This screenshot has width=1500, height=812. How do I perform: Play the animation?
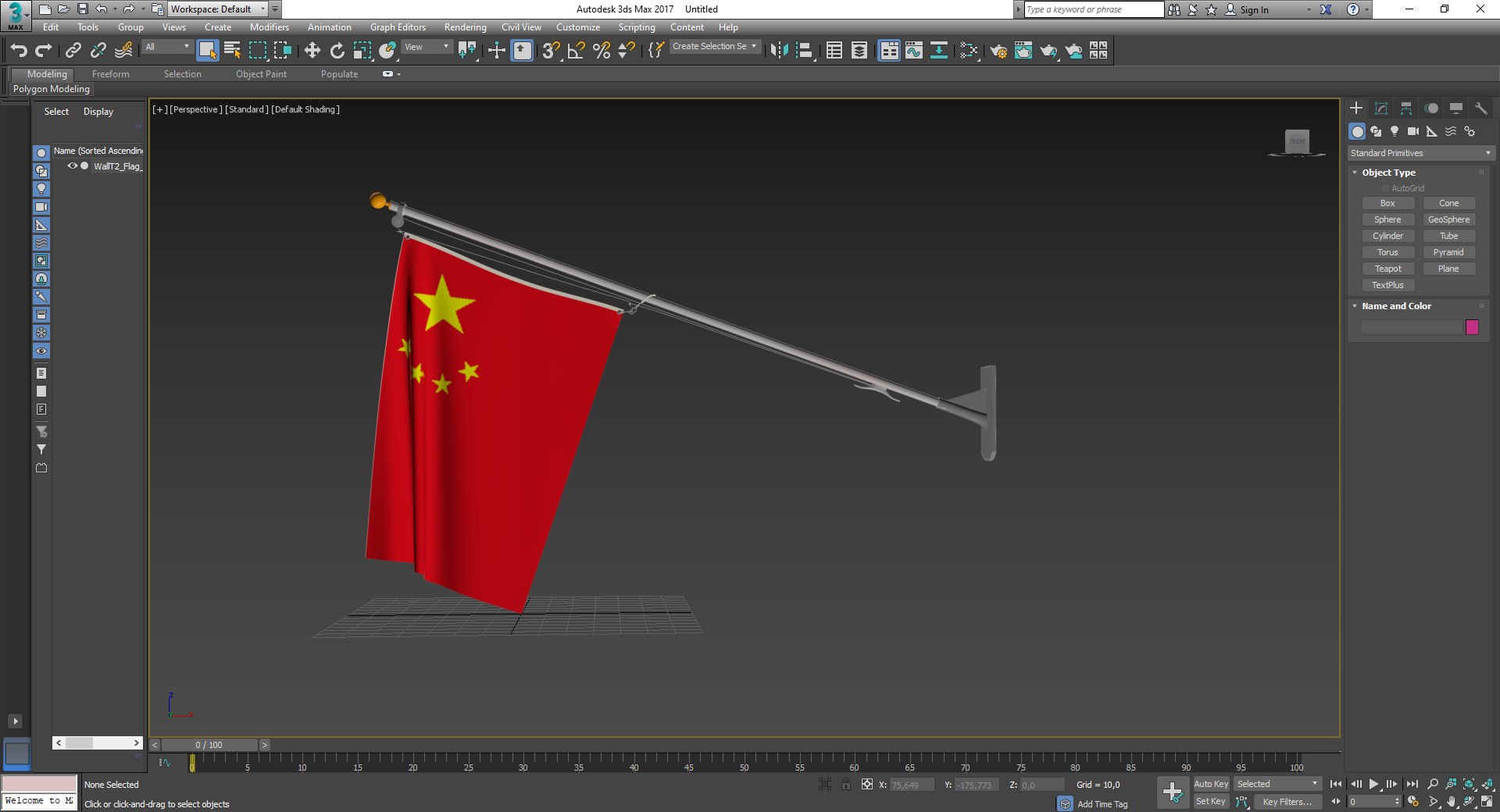click(1373, 784)
